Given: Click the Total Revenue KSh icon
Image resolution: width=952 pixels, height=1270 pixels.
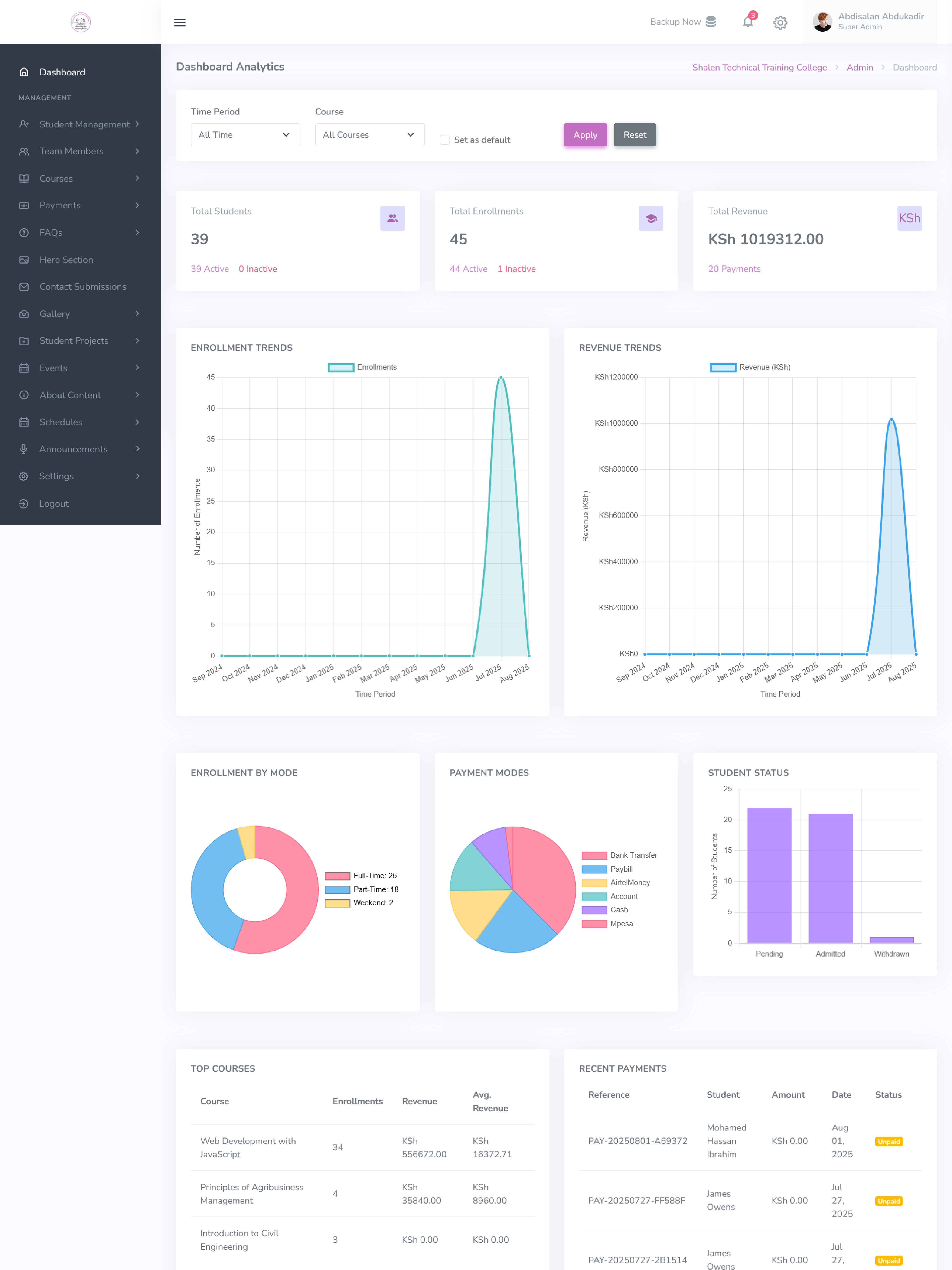Looking at the screenshot, I should [x=909, y=218].
